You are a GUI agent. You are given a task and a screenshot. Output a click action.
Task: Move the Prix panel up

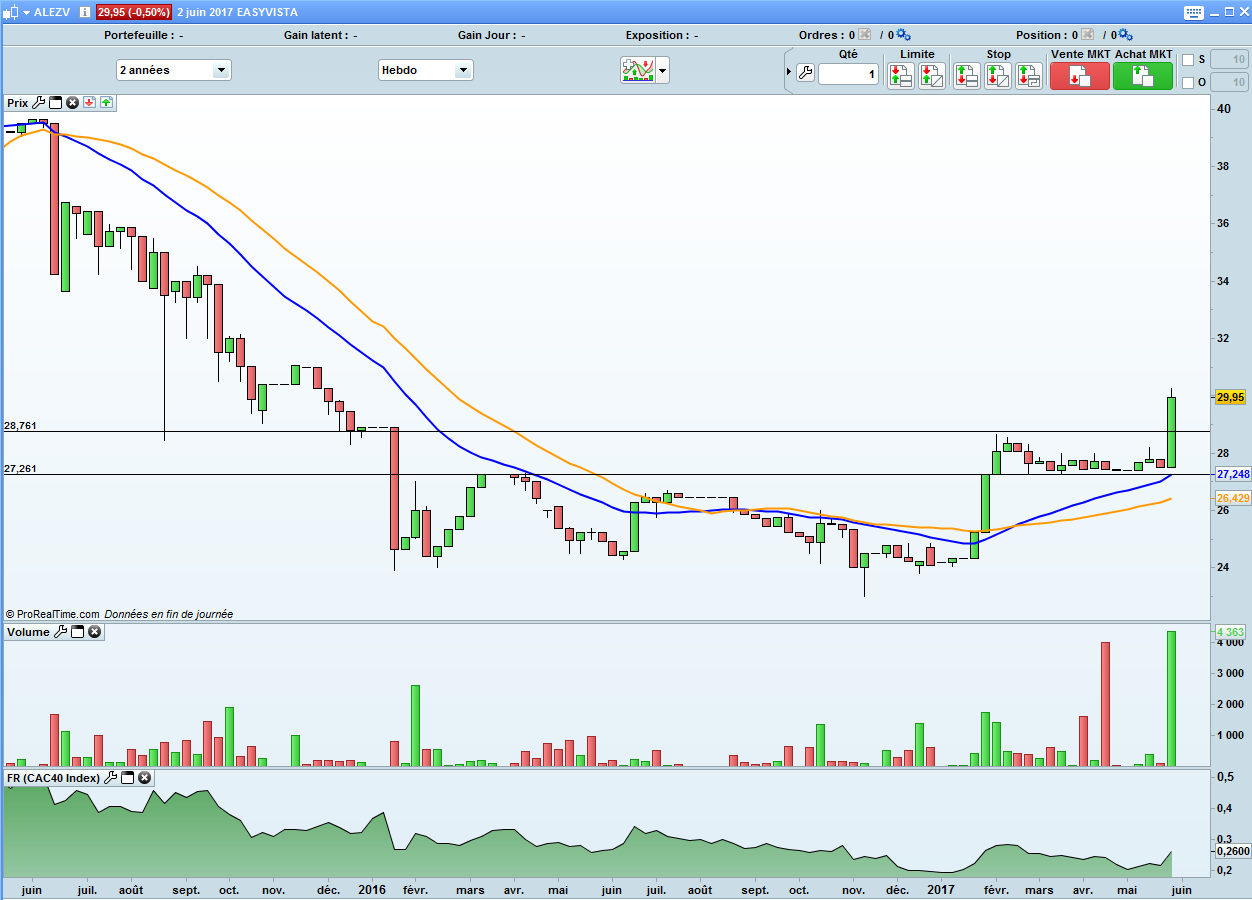[x=105, y=102]
